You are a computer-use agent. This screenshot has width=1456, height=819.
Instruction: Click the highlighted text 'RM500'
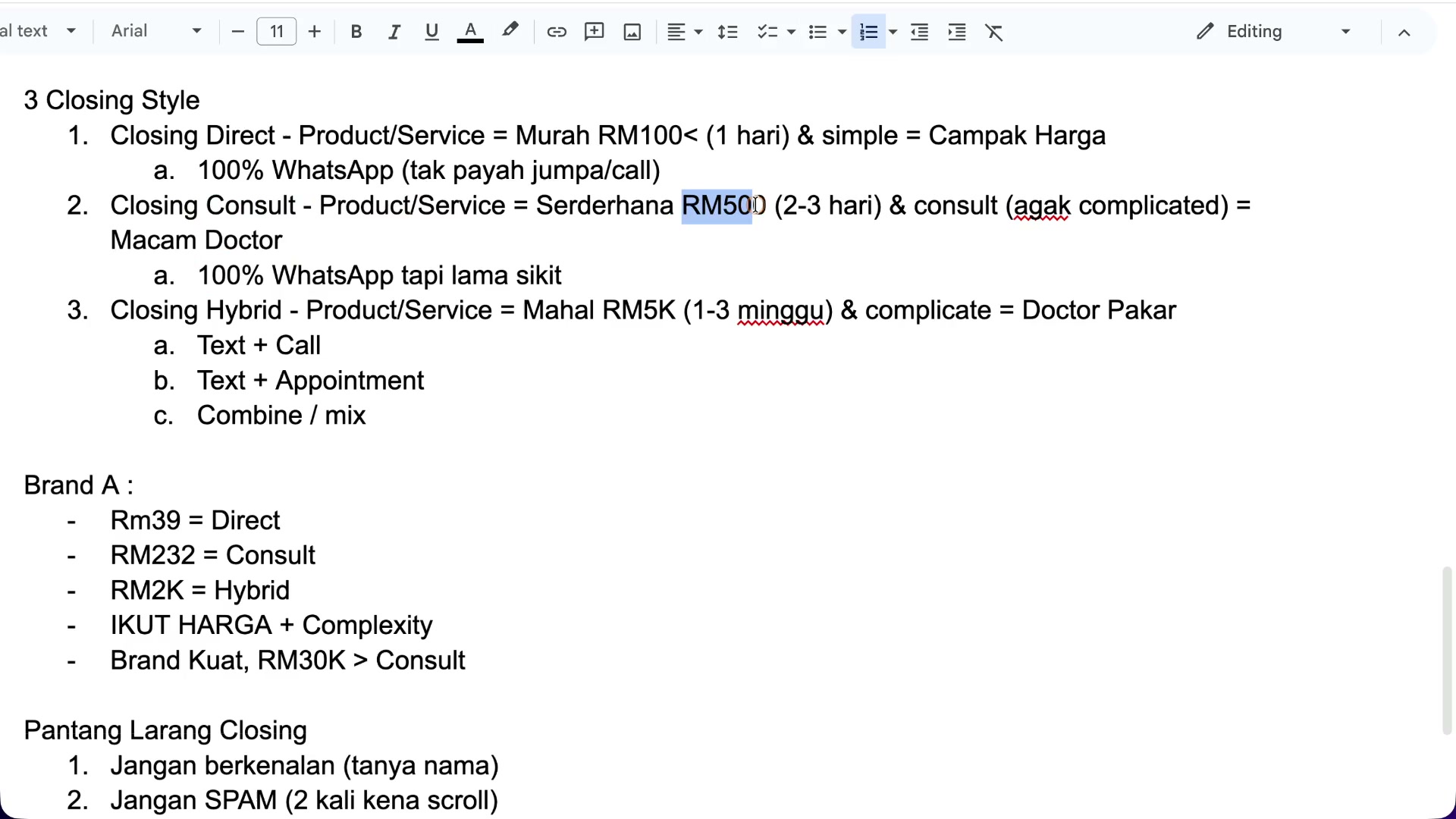724,206
